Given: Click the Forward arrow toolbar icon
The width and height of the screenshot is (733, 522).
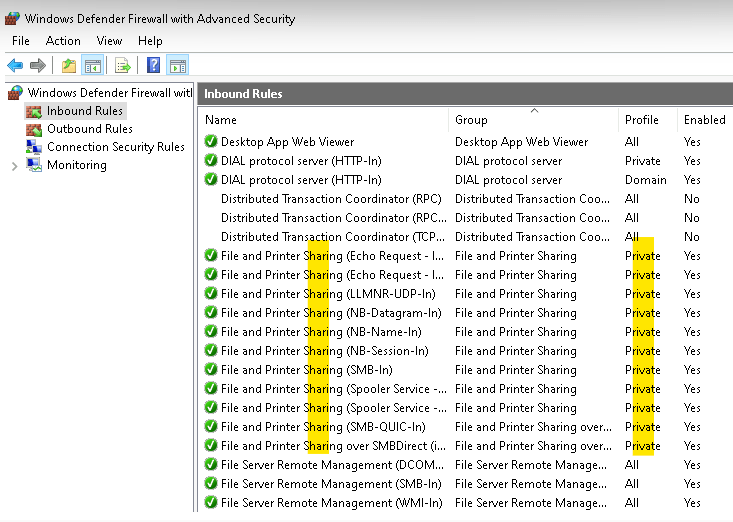Looking at the screenshot, I should (x=38, y=66).
